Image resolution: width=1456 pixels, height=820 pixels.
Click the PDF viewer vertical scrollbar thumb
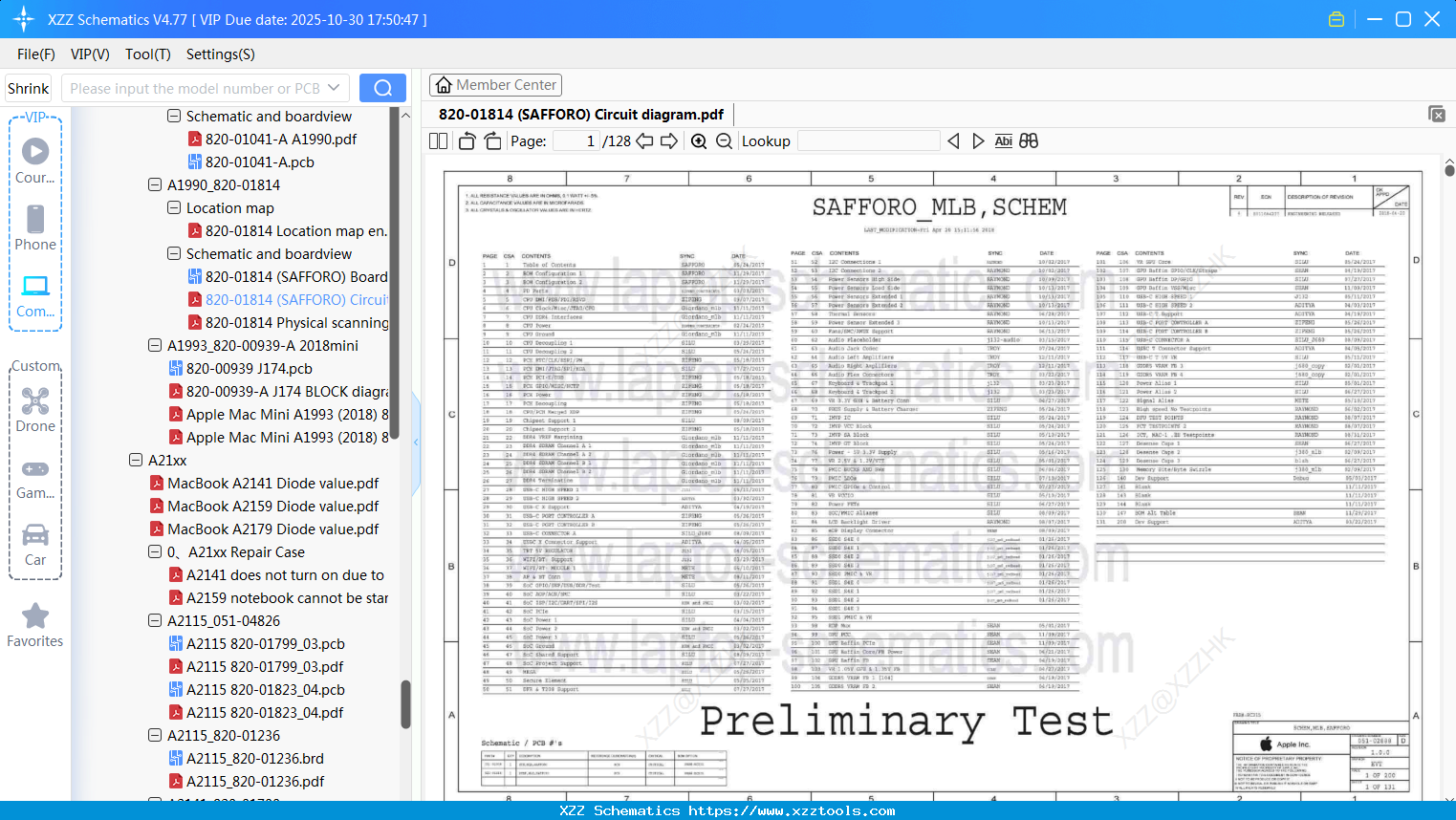[1449, 170]
